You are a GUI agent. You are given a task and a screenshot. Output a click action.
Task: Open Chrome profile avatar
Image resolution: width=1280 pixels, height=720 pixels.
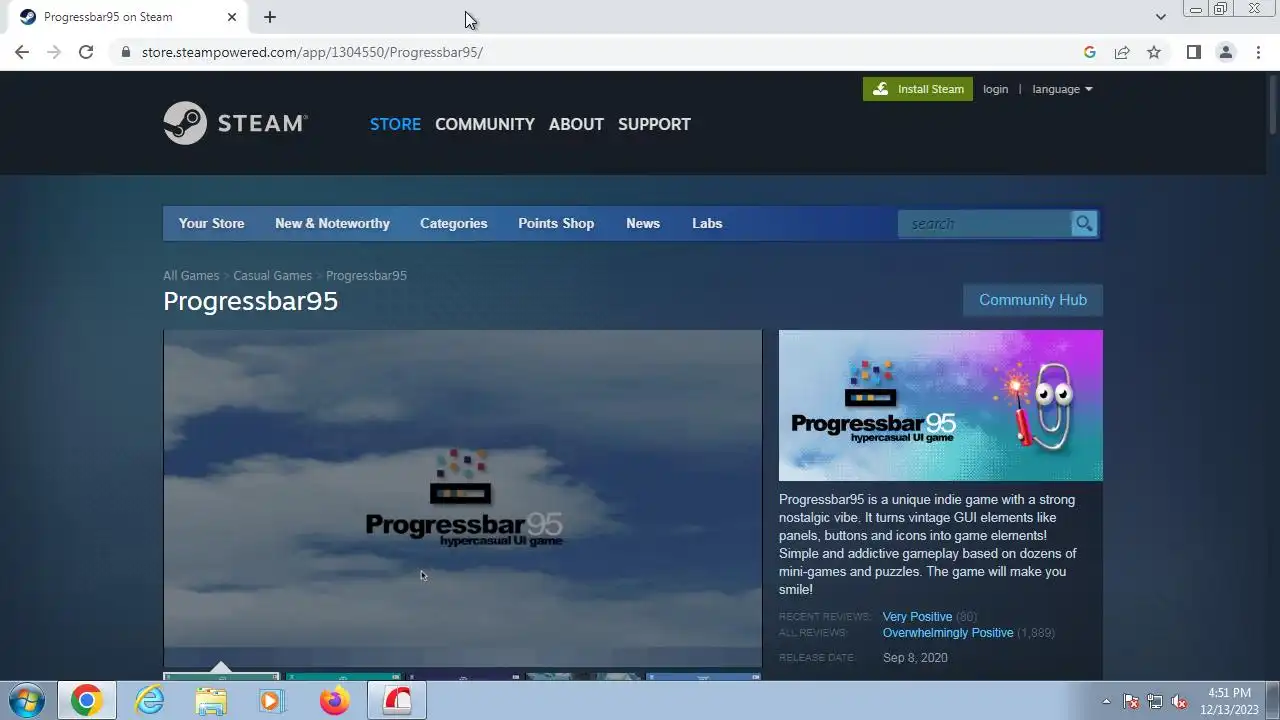(x=1226, y=52)
